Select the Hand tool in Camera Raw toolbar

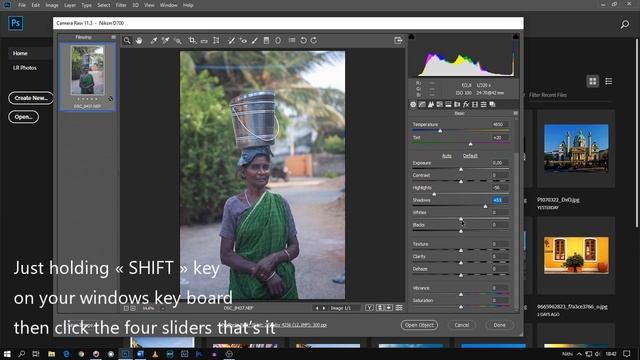tap(139, 40)
